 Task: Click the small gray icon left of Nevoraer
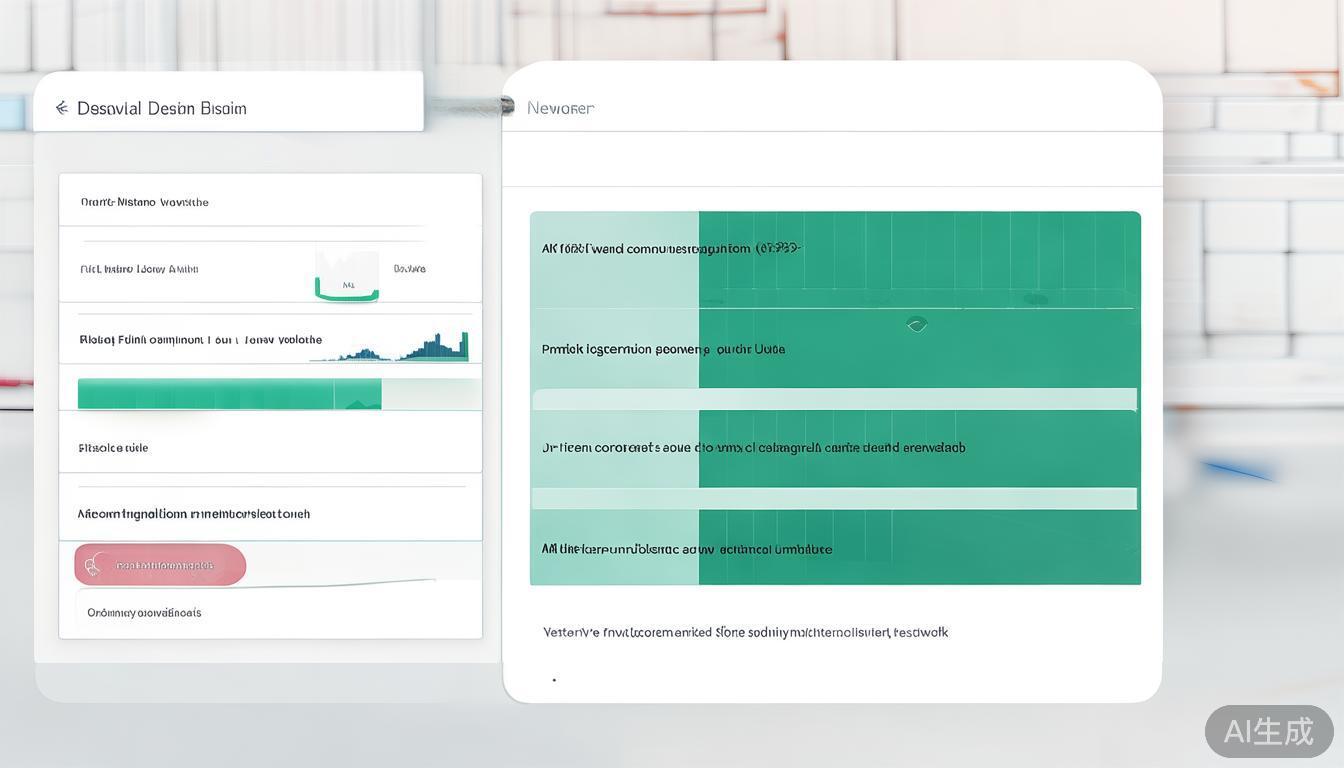click(x=507, y=106)
